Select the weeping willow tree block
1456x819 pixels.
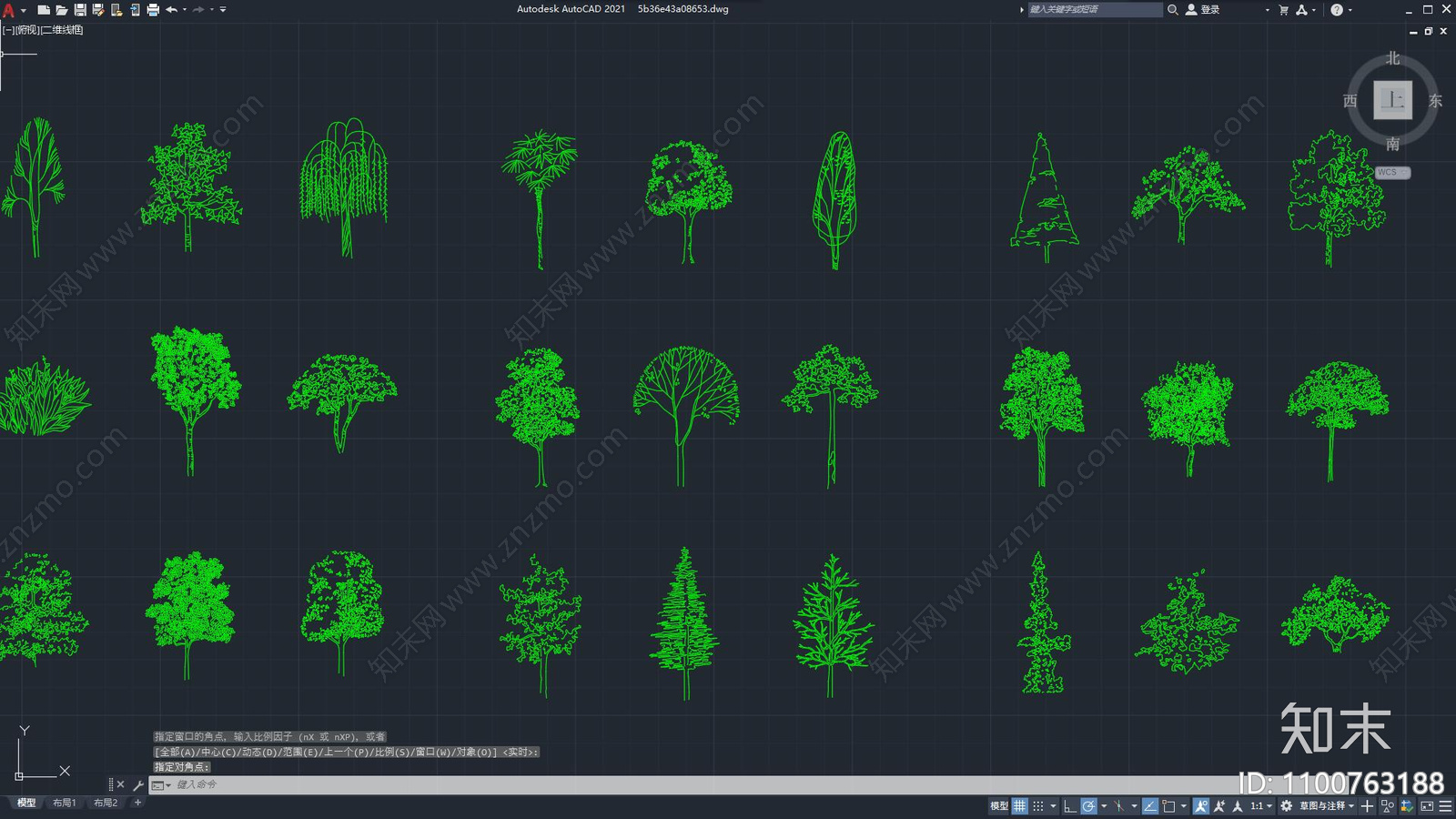click(x=344, y=187)
